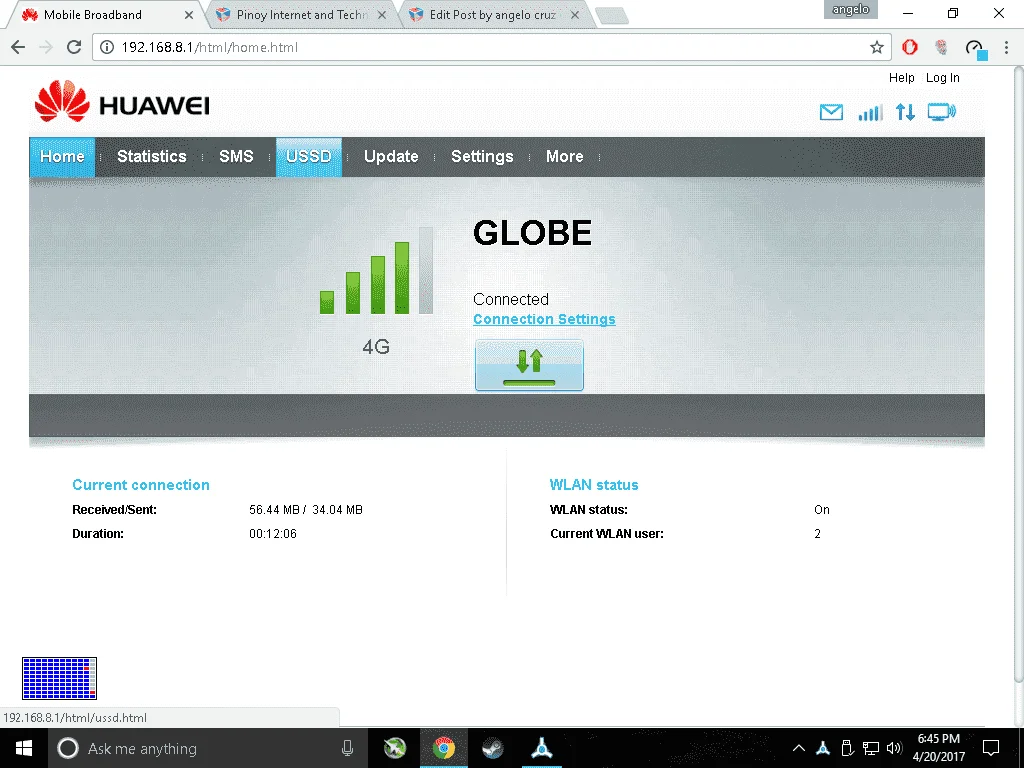Click the large green signal bars graphic
This screenshot has height=768, width=1024.
pyautogui.click(x=376, y=271)
